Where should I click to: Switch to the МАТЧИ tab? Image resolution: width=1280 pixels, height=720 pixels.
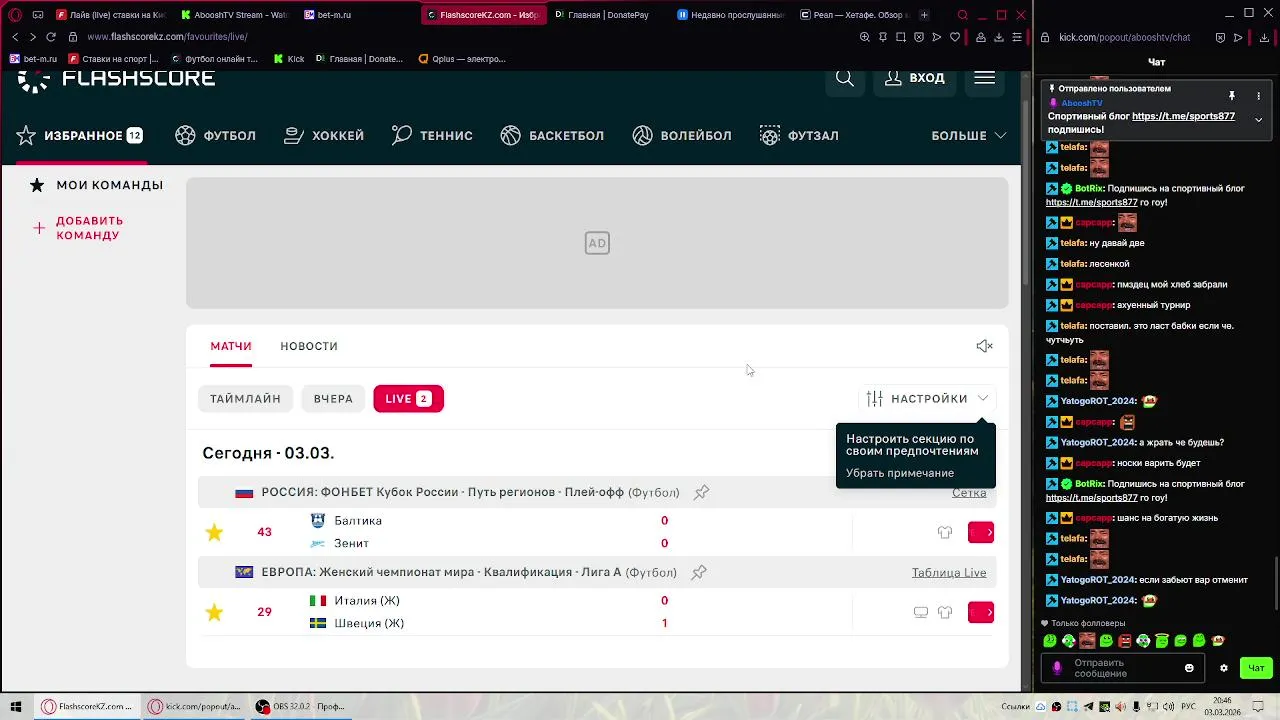[231, 346]
